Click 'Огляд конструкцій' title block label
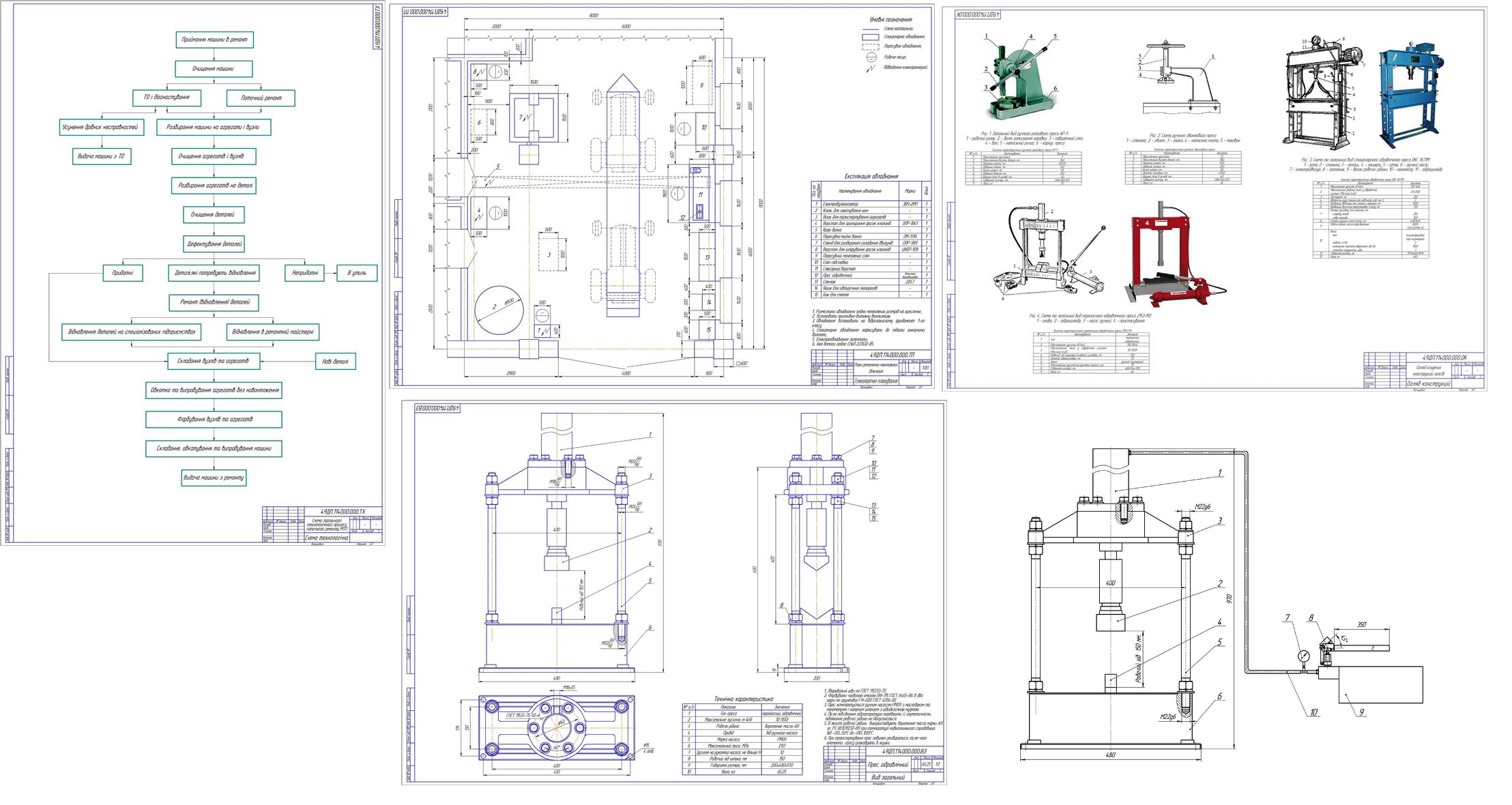Image resolution: width=1512 pixels, height=805 pixels. point(1427,384)
